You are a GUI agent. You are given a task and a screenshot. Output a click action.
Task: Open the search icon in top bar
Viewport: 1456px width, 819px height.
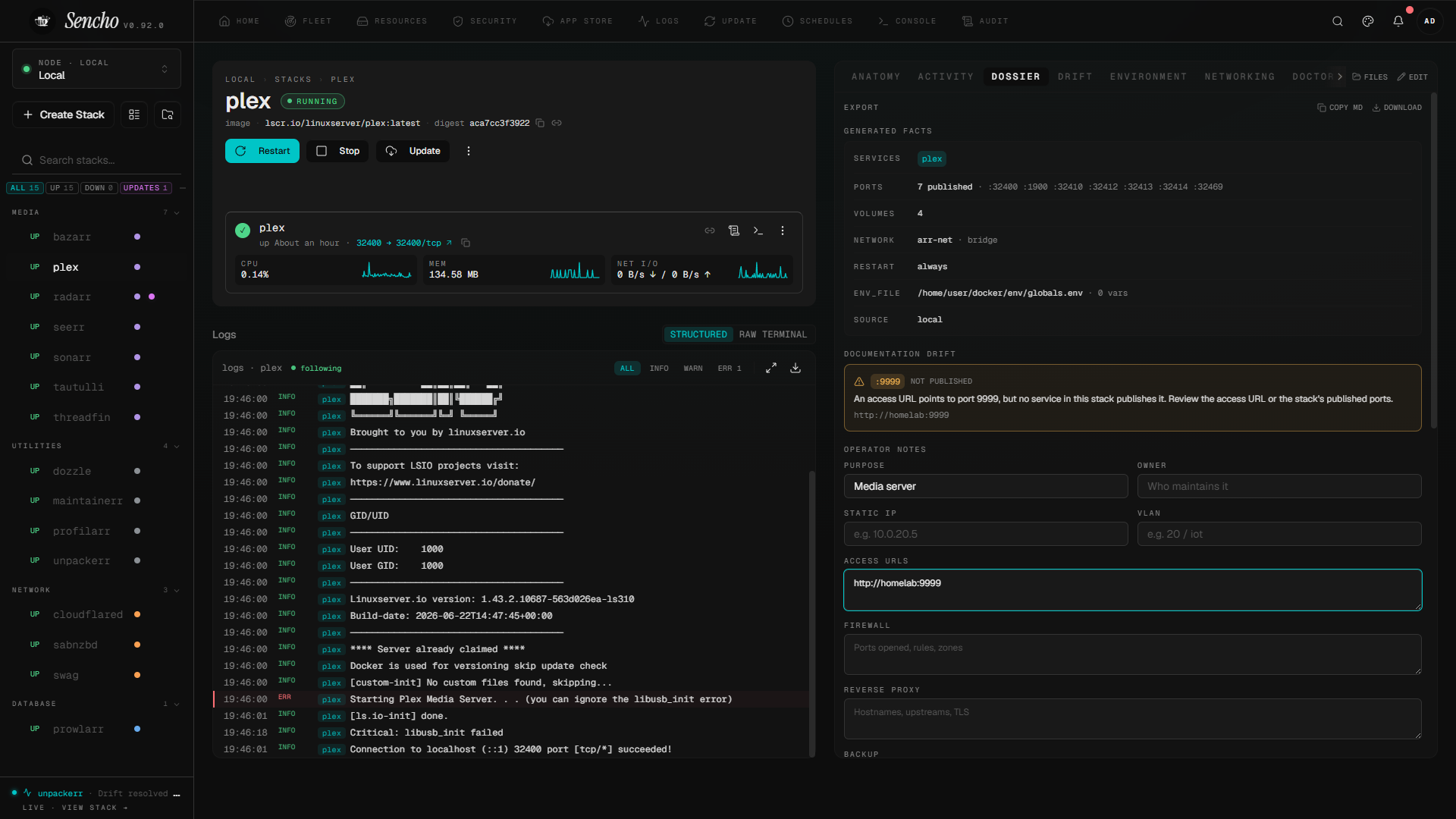pos(1338,21)
